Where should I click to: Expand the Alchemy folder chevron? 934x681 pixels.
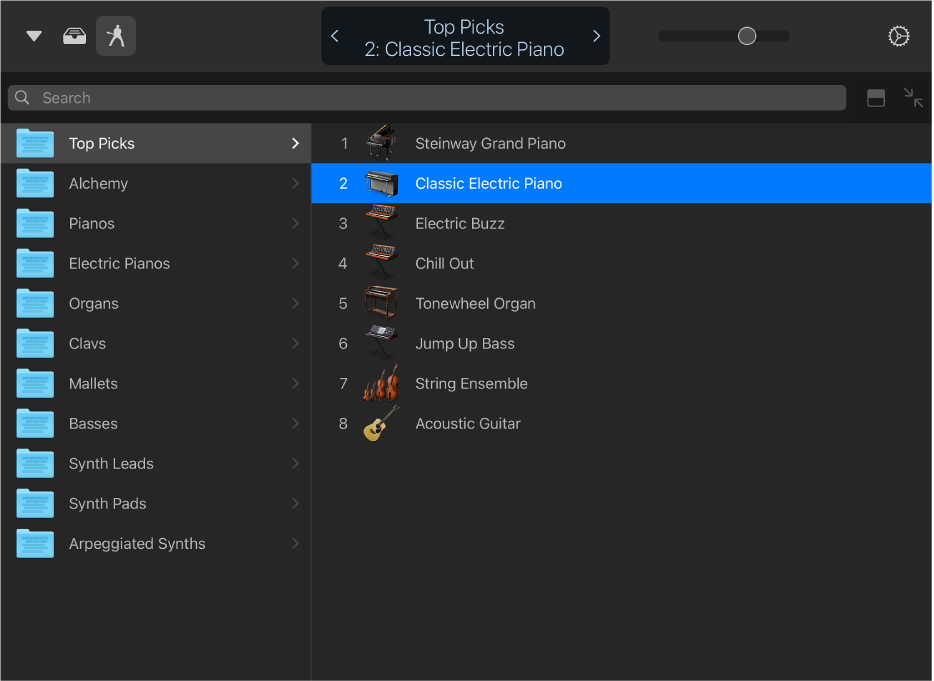click(x=295, y=183)
